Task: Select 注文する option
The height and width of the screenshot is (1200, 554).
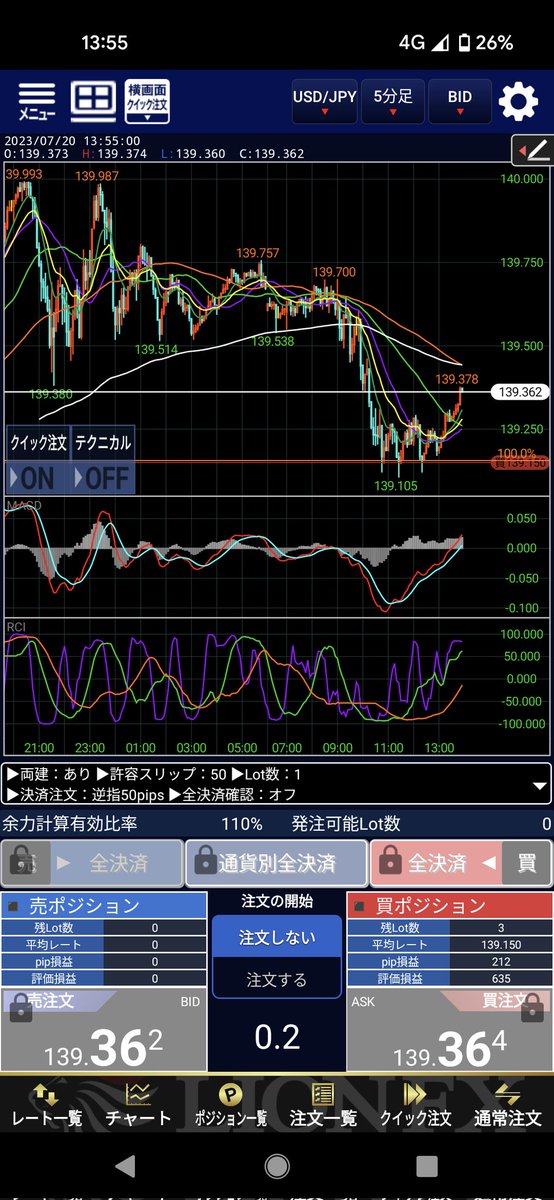Action: [x=277, y=980]
